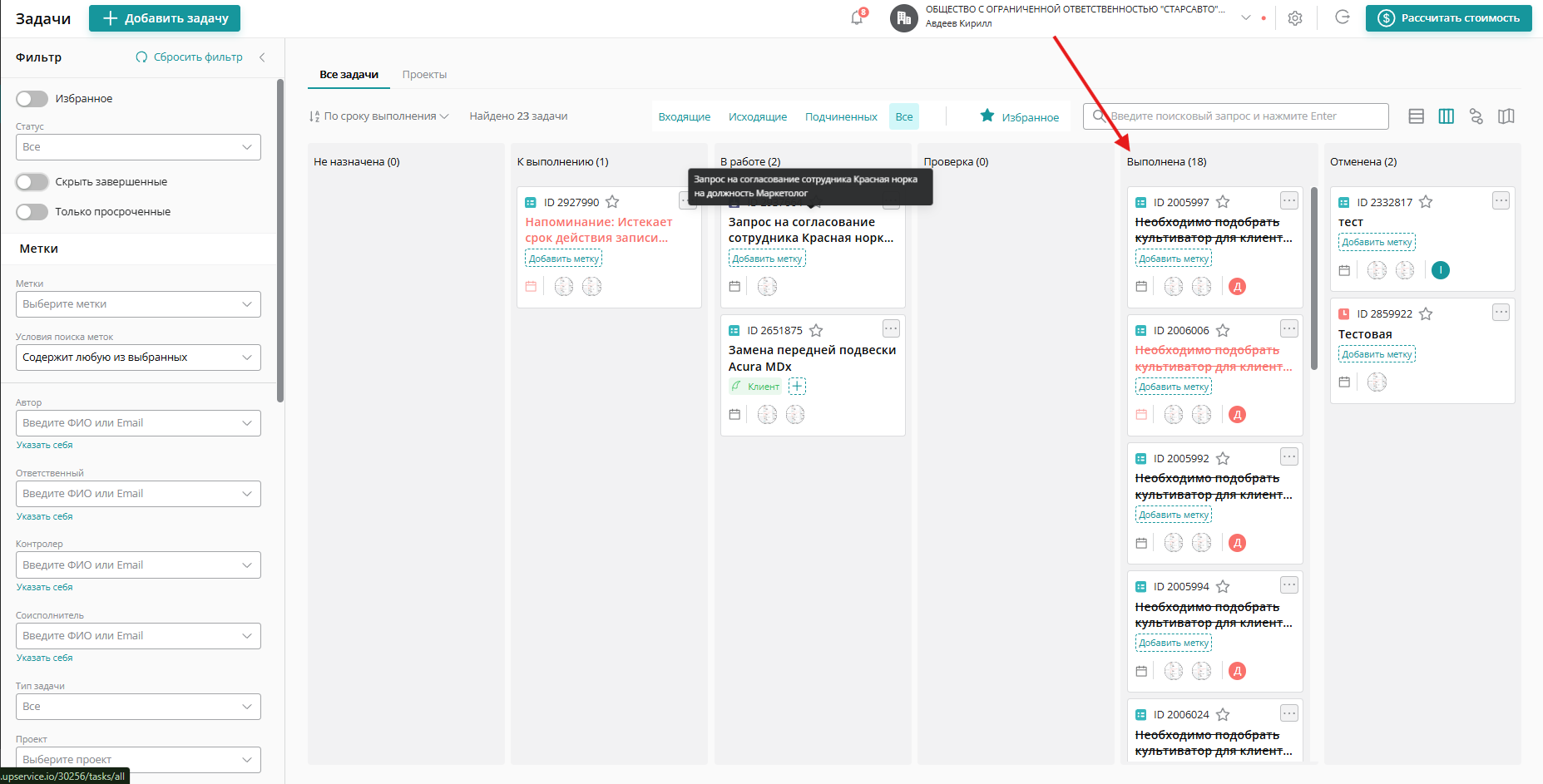Click Указать себя under the Автор field
This screenshot has width=1543, height=784.
click(x=44, y=445)
